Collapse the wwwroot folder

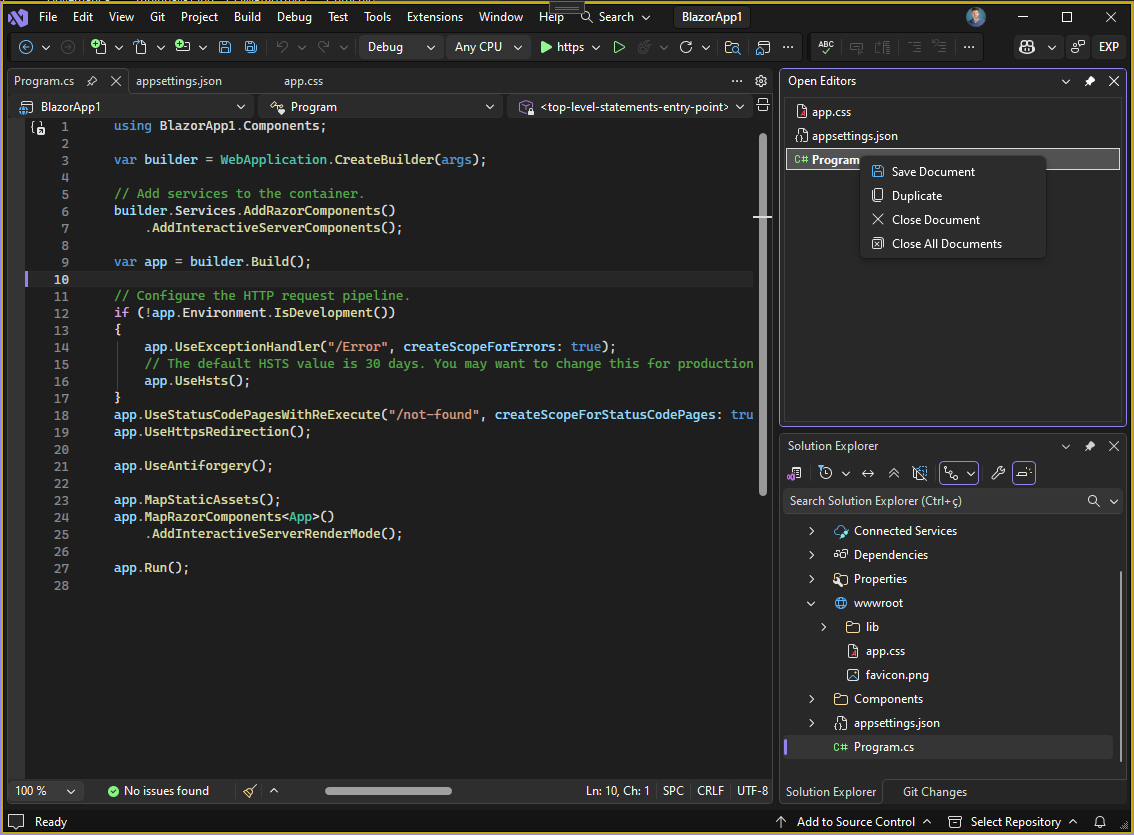coord(811,604)
